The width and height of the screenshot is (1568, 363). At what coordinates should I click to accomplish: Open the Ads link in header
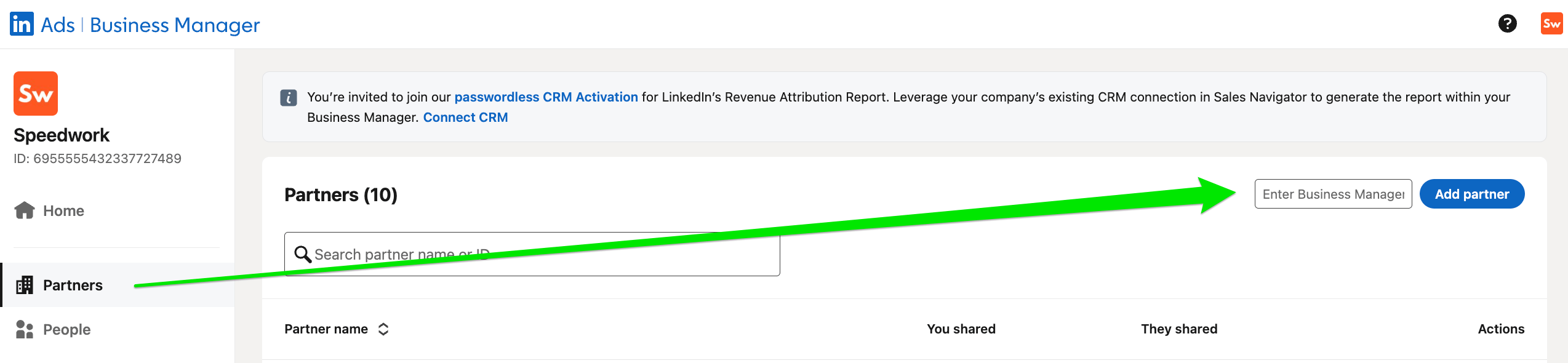[58, 25]
